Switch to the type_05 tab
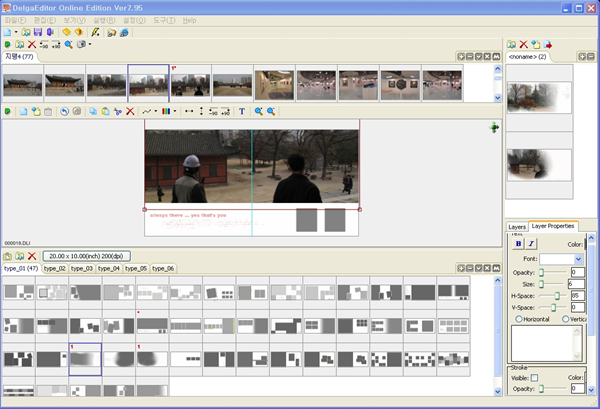 coord(136,269)
